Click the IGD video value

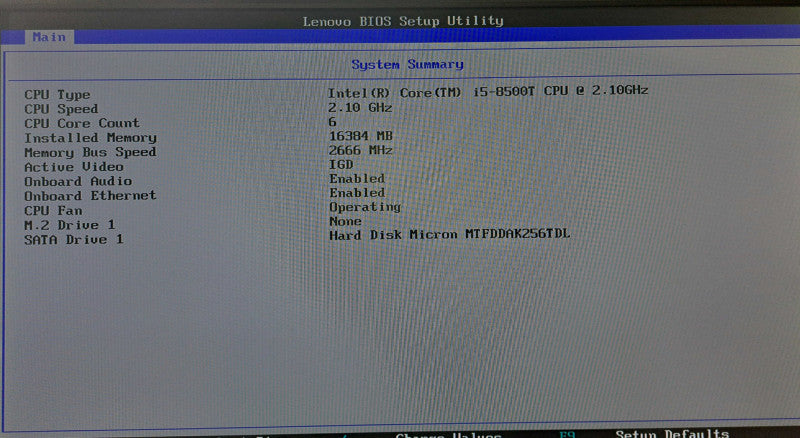(341, 165)
